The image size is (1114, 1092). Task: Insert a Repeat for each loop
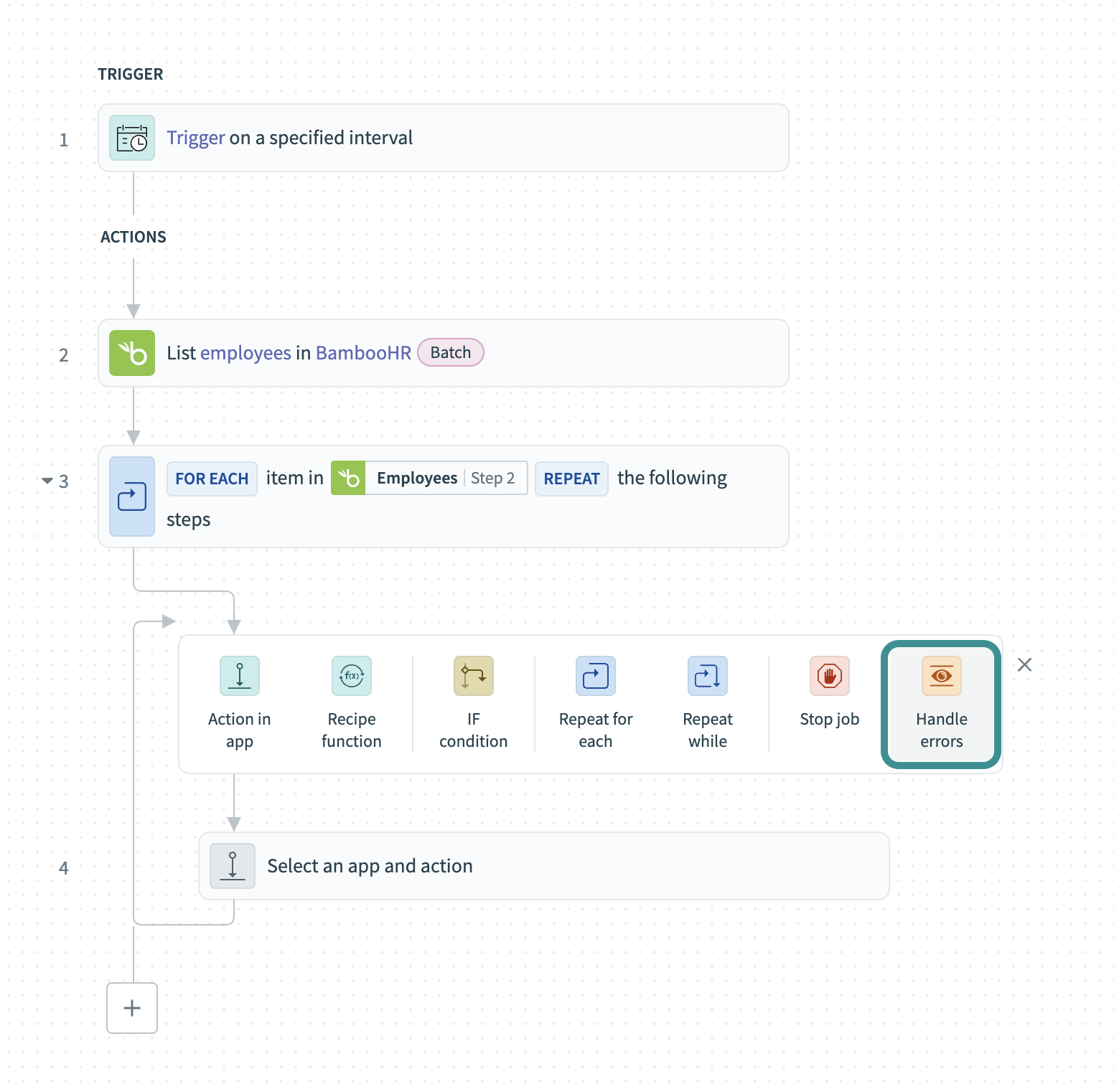(x=595, y=702)
